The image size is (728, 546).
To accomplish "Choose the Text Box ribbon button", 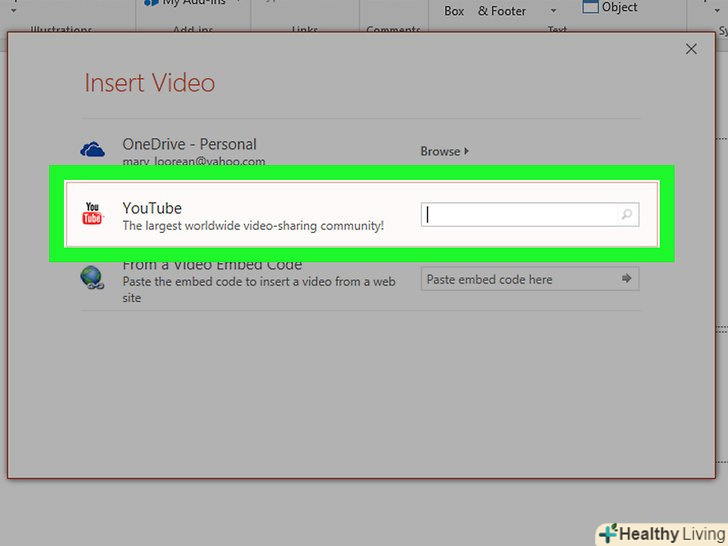I will [x=454, y=11].
